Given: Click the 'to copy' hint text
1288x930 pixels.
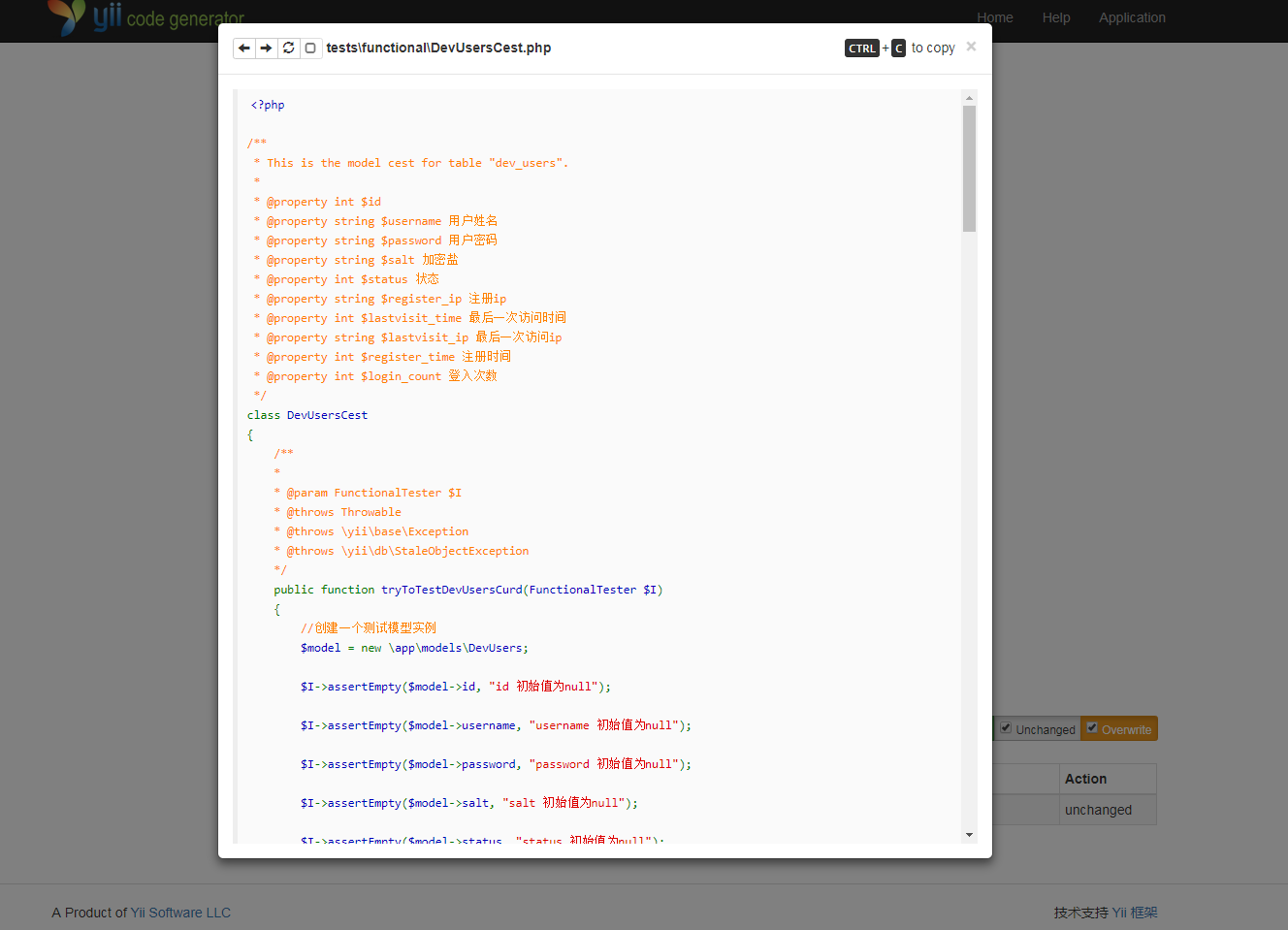Looking at the screenshot, I should [x=933, y=48].
